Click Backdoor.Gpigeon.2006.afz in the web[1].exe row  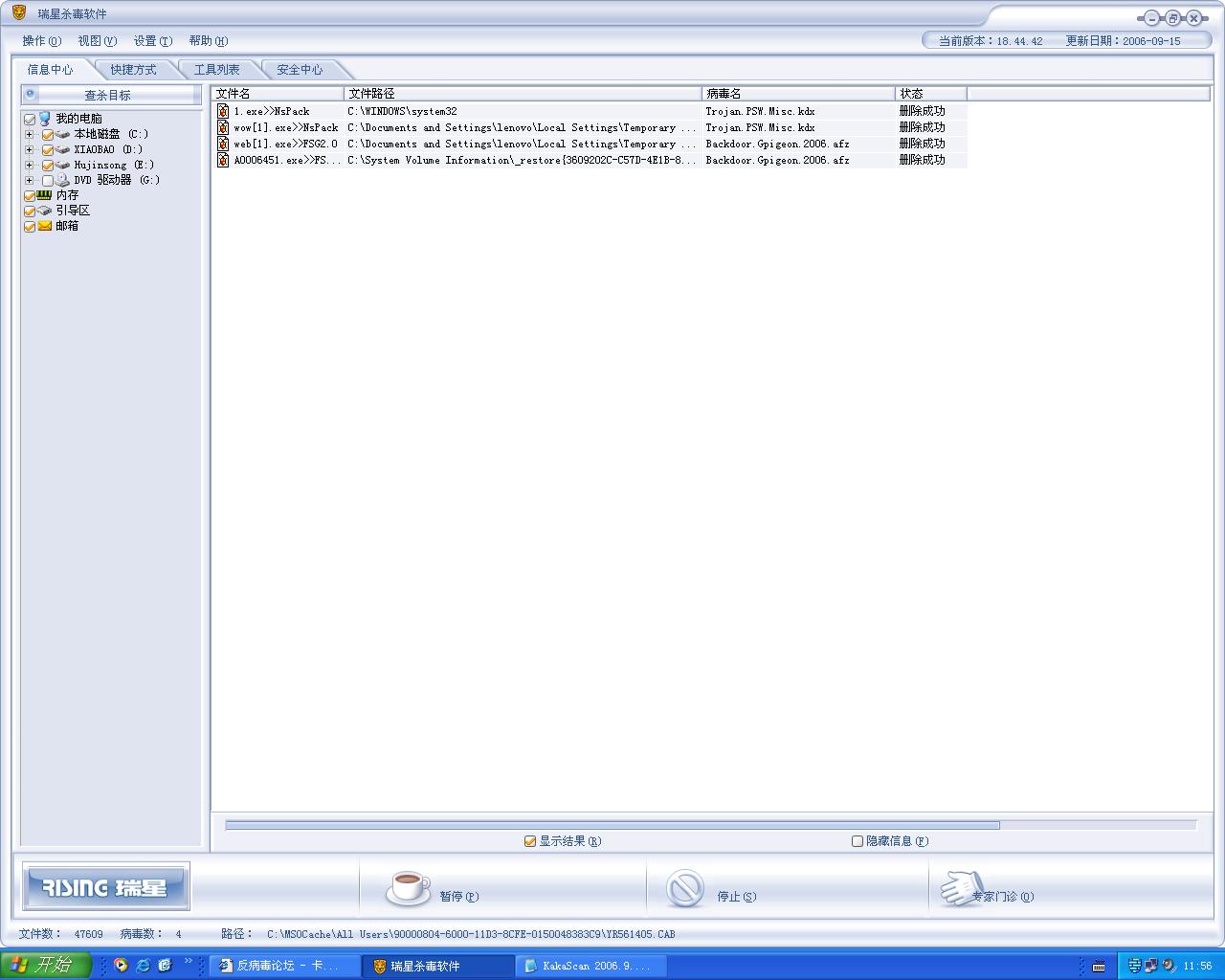click(x=777, y=144)
